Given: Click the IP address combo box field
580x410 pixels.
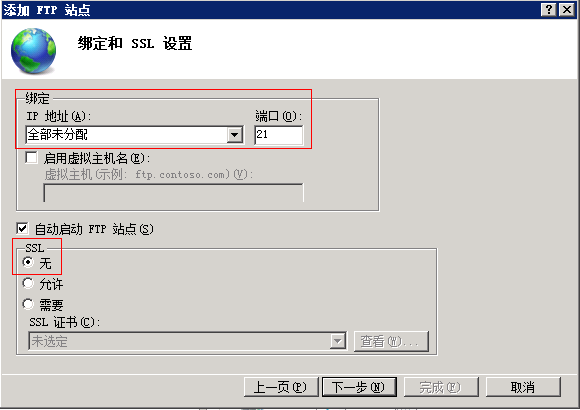Looking at the screenshot, I should click(x=135, y=135).
